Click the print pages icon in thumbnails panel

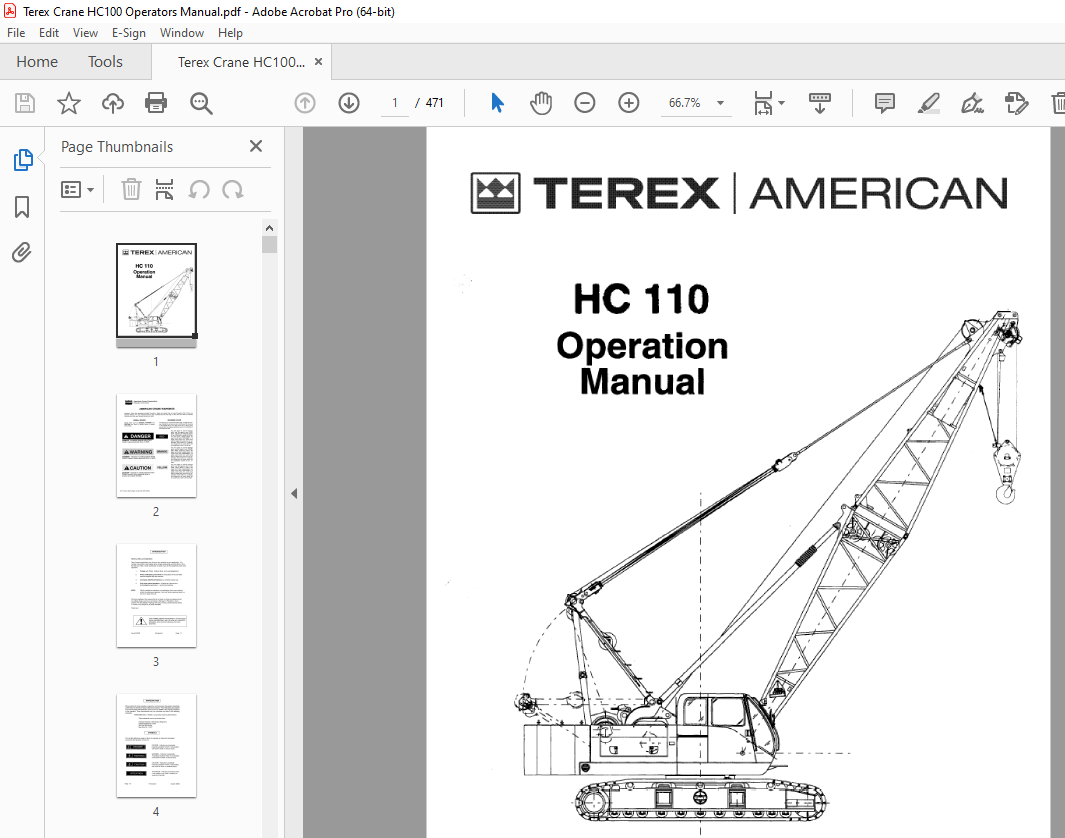164,189
